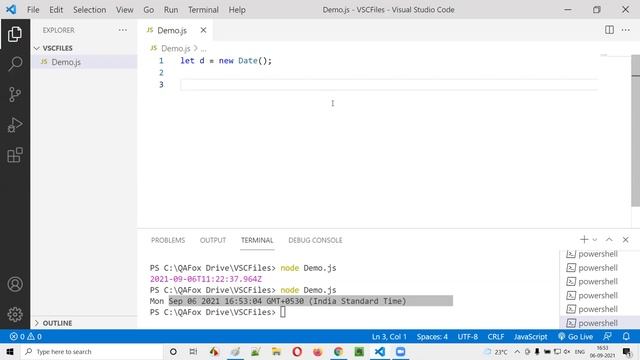
Task: Open Opera browser from taskbar
Action: (x=297, y=351)
